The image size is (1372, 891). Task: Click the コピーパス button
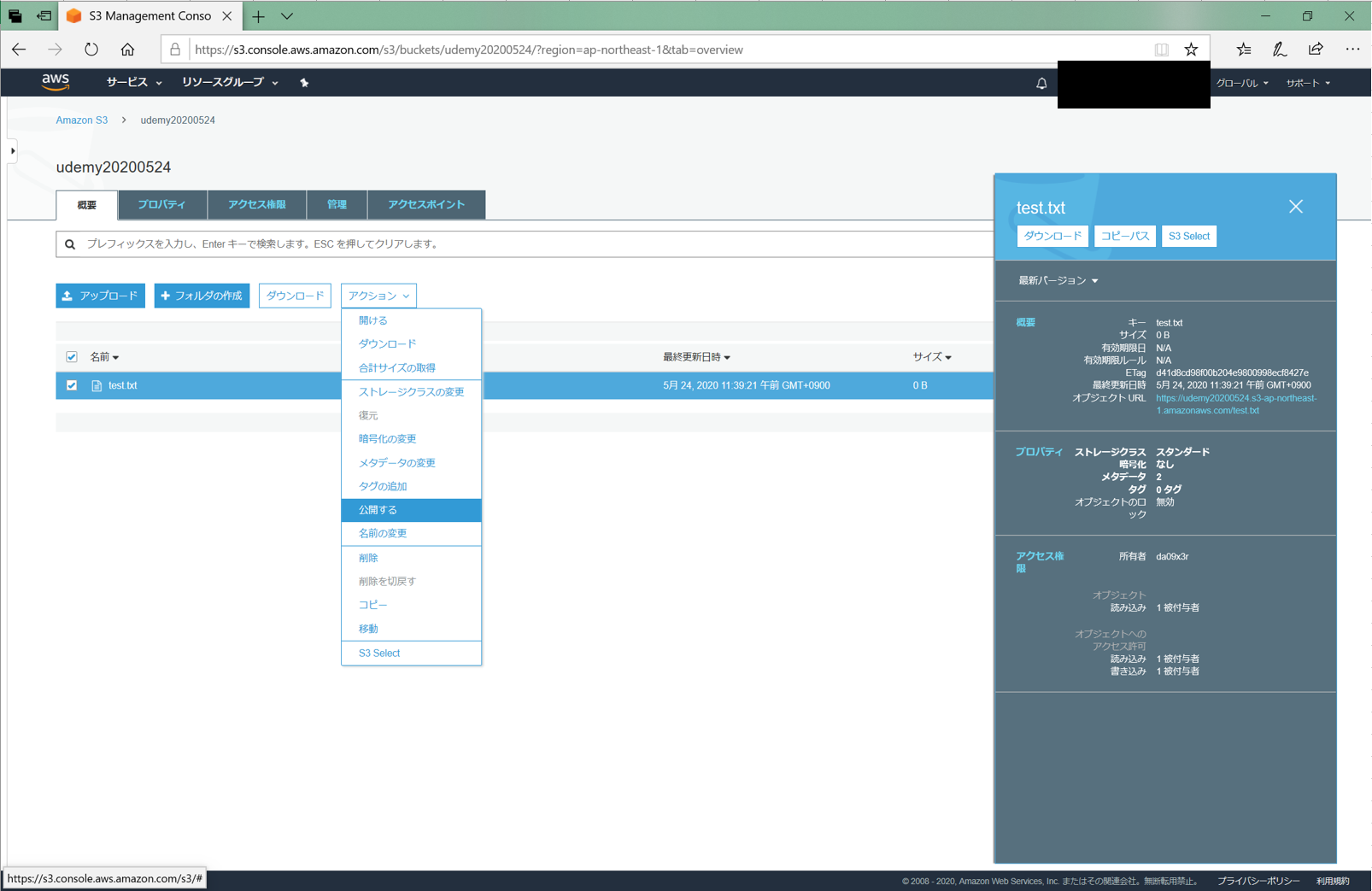[1124, 236]
